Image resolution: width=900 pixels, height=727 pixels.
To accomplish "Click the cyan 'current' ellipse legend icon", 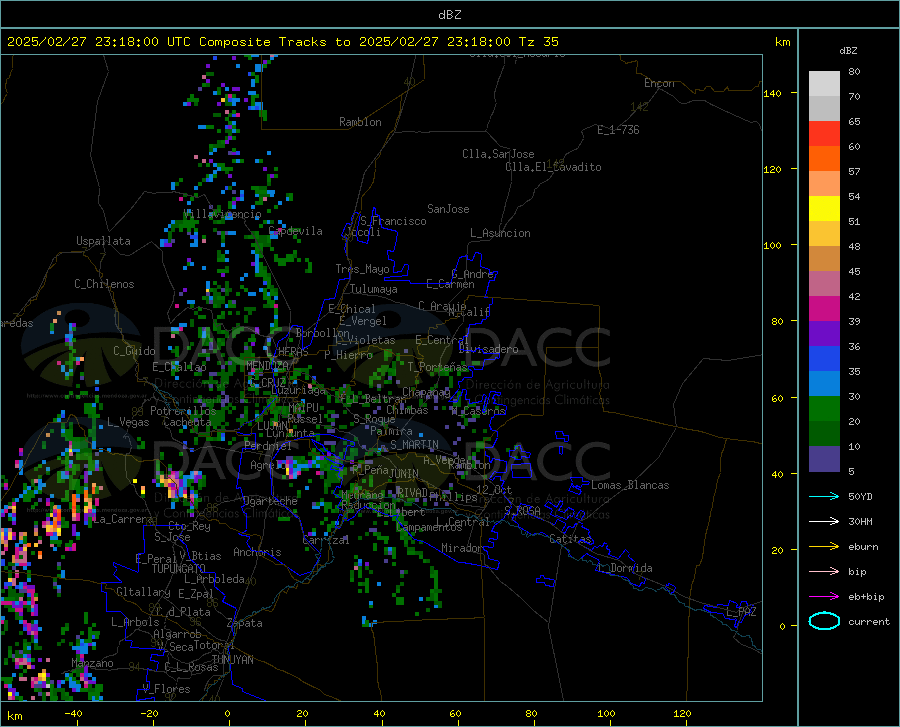I will click(x=824, y=621).
